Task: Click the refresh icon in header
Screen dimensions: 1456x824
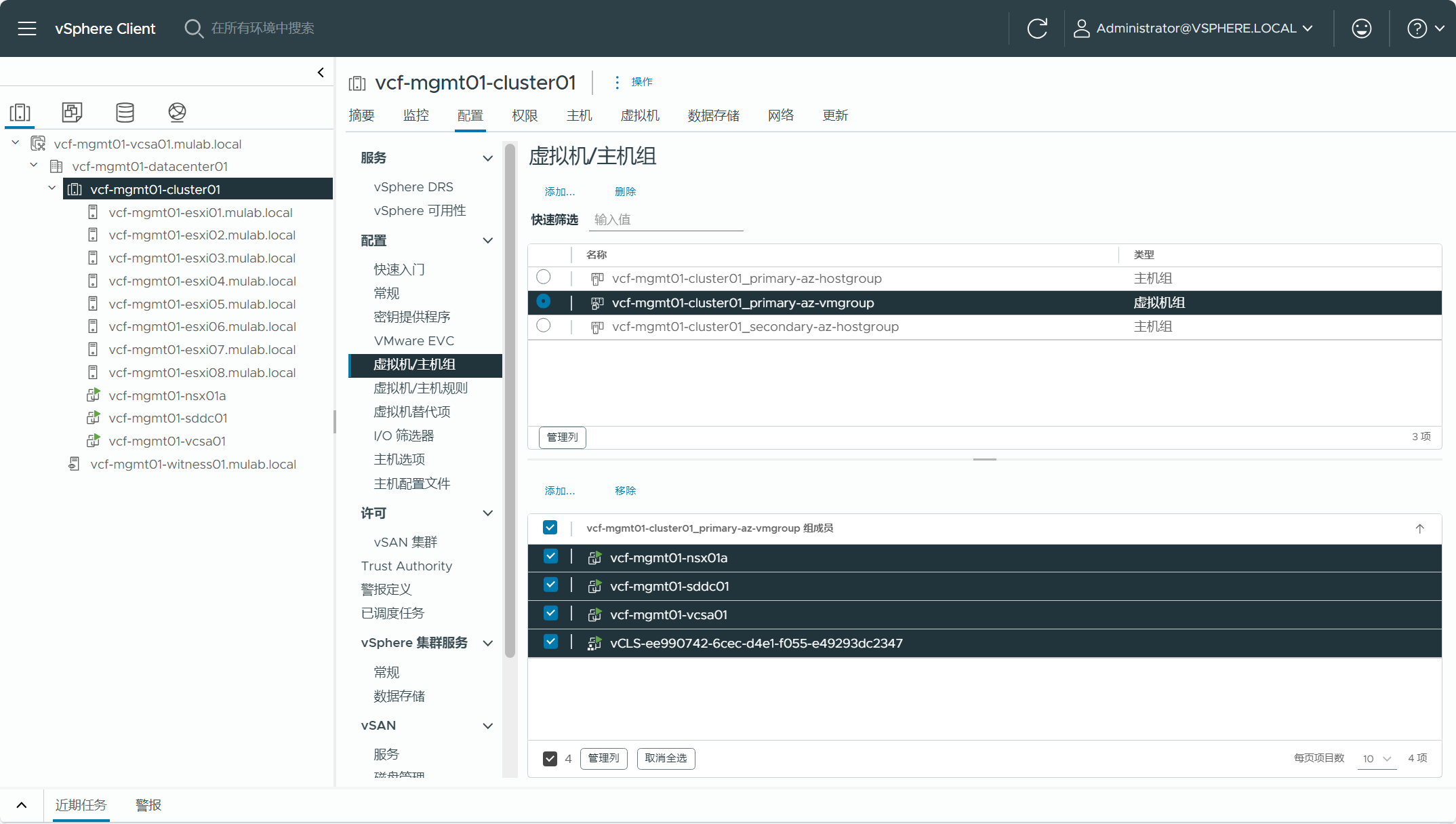Action: (x=1037, y=28)
